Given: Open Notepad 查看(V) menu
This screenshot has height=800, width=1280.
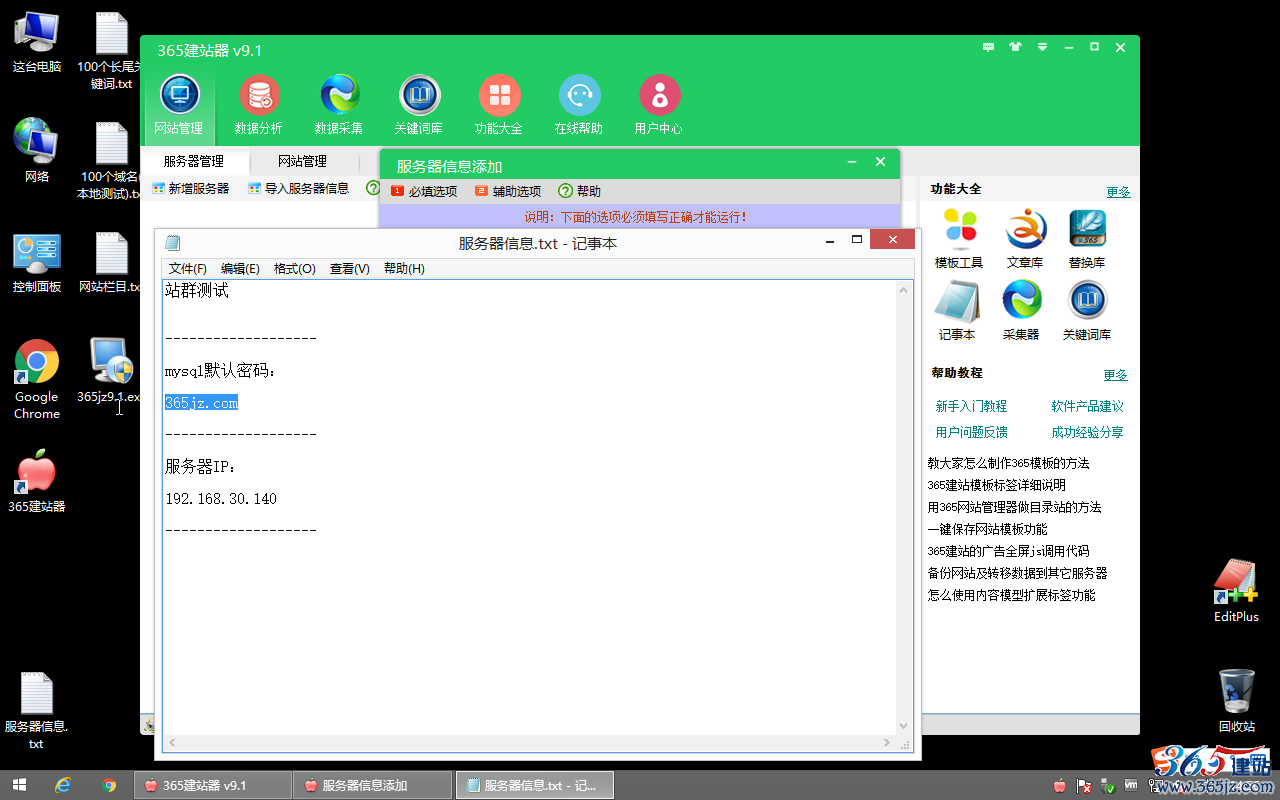Looking at the screenshot, I should [x=350, y=269].
